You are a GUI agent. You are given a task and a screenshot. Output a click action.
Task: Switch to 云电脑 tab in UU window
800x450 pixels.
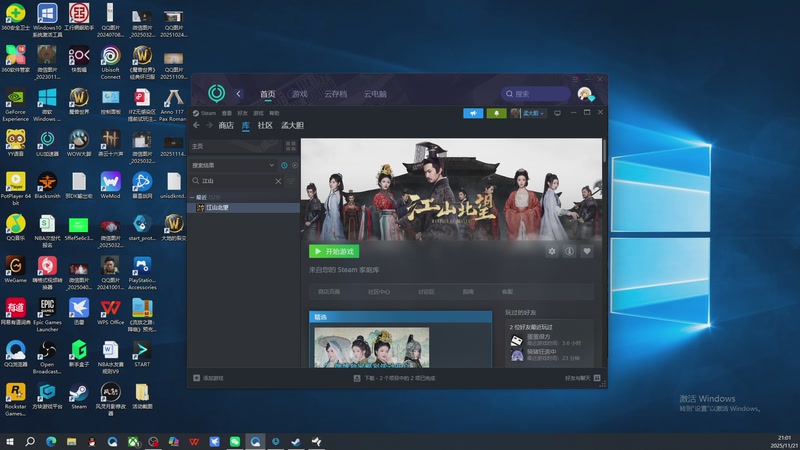(x=375, y=94)
